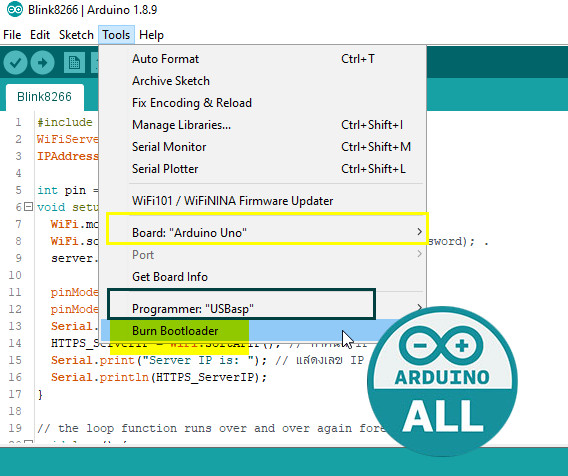568x476 pixels.
Task: Select the Blink8266 sketch tab
Action: (x=44, y=97)
